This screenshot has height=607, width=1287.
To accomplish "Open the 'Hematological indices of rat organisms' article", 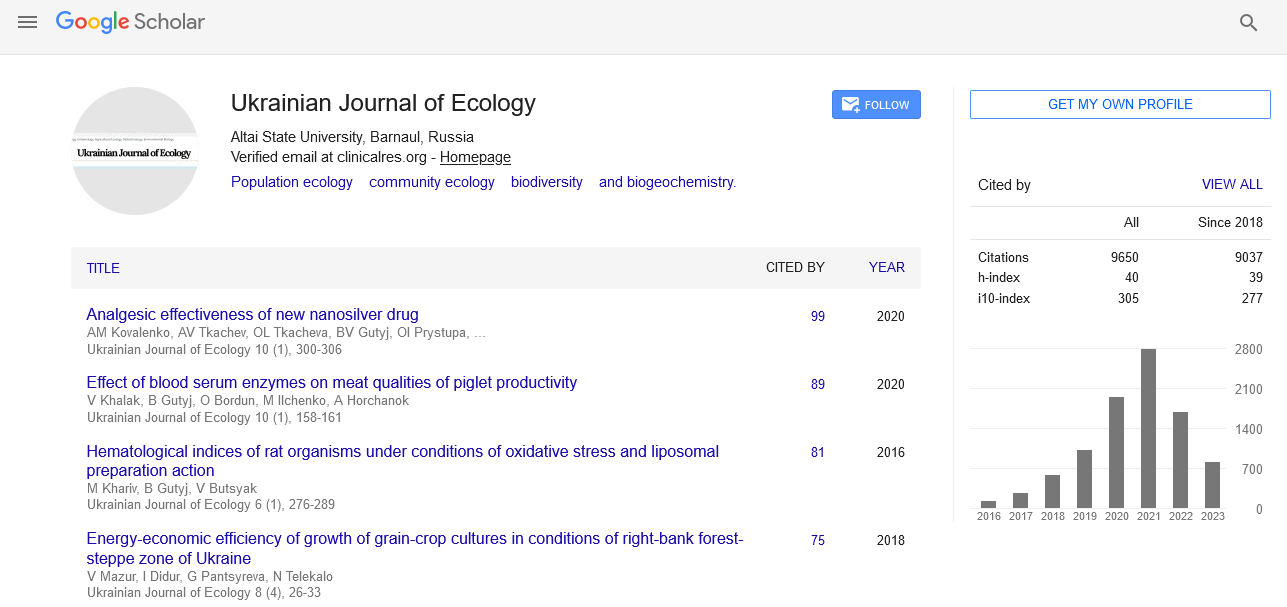I will coord(402,452).
